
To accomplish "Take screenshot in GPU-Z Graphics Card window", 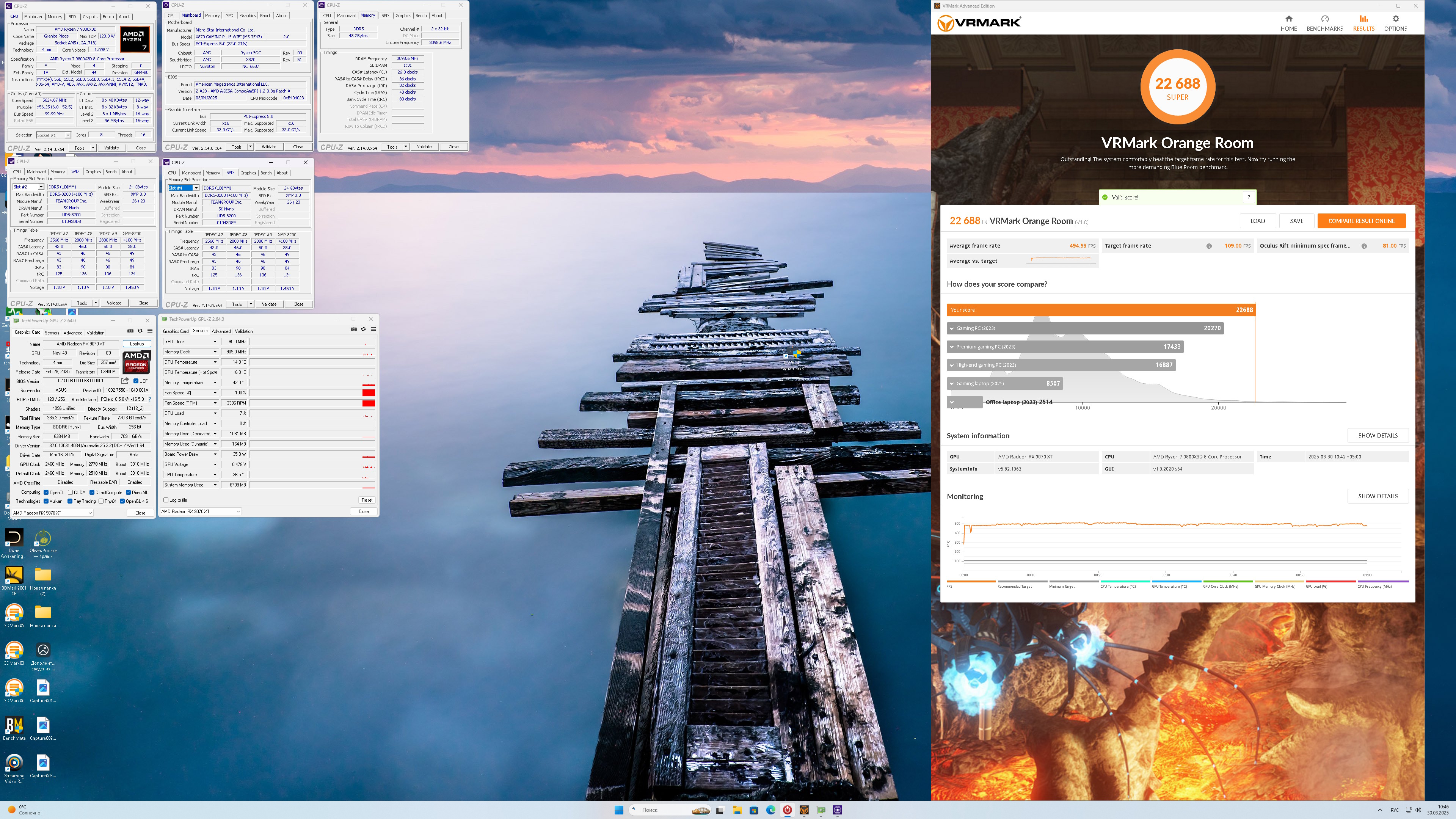I will click(130, 331).
